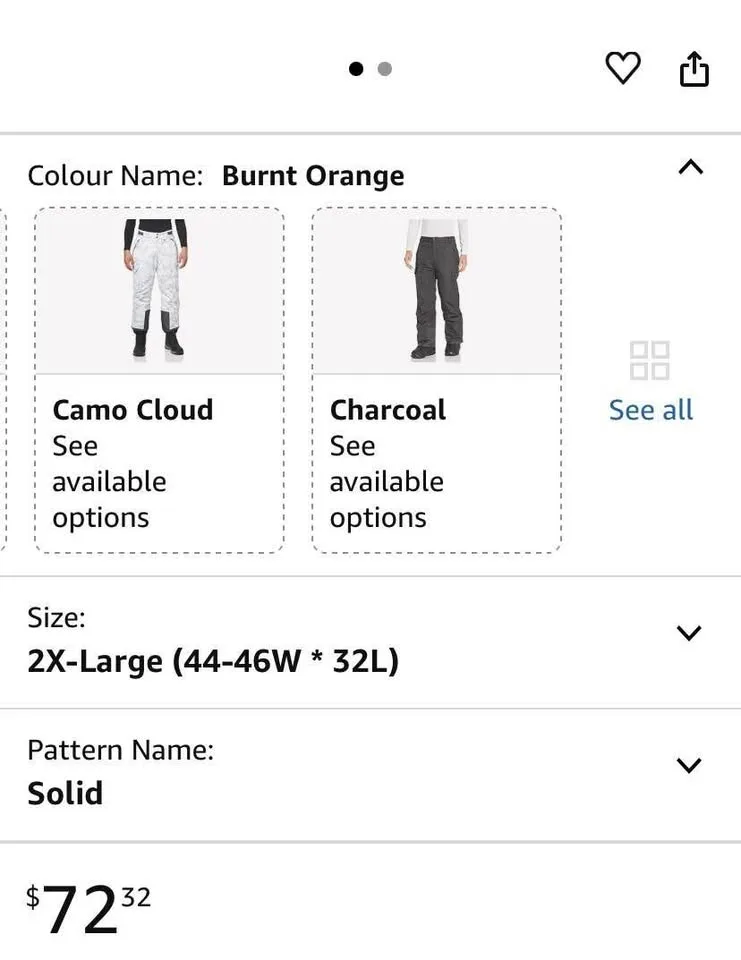Open the Size options for the pants
The width and height of the screenshot is (741, 960).
tap(688, 633)
